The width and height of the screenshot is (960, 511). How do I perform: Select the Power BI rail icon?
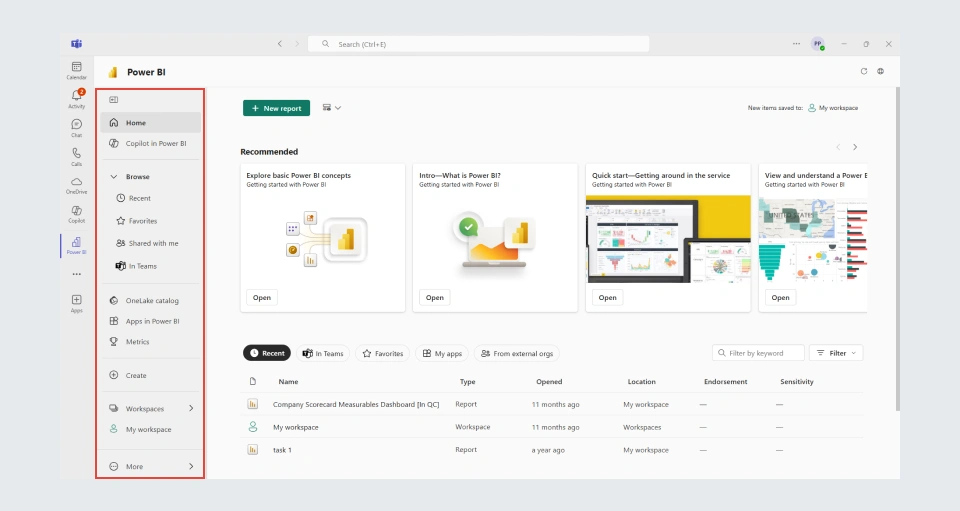pos(77,245)
